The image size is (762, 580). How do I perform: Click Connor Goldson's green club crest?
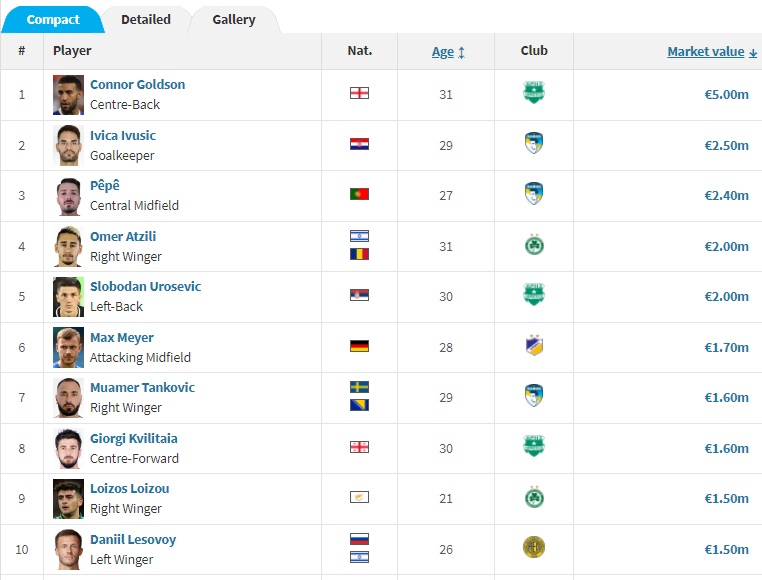click(x=534, y=92)
